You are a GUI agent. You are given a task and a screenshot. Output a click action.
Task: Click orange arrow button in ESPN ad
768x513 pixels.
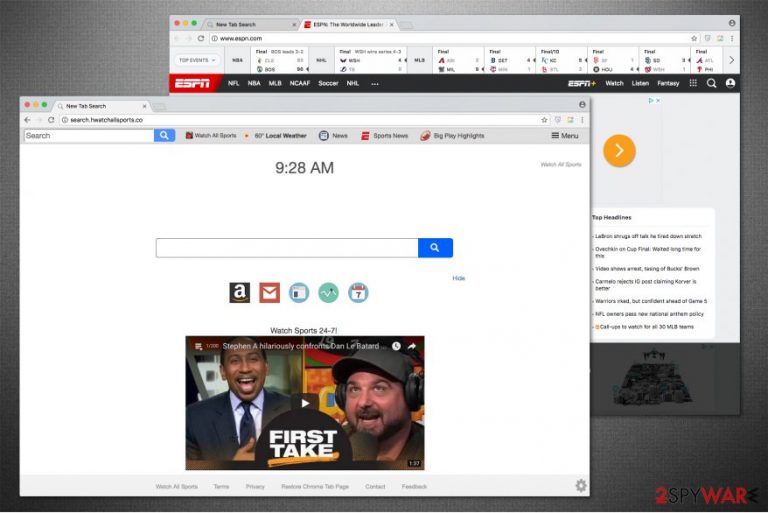click(620, 150)
